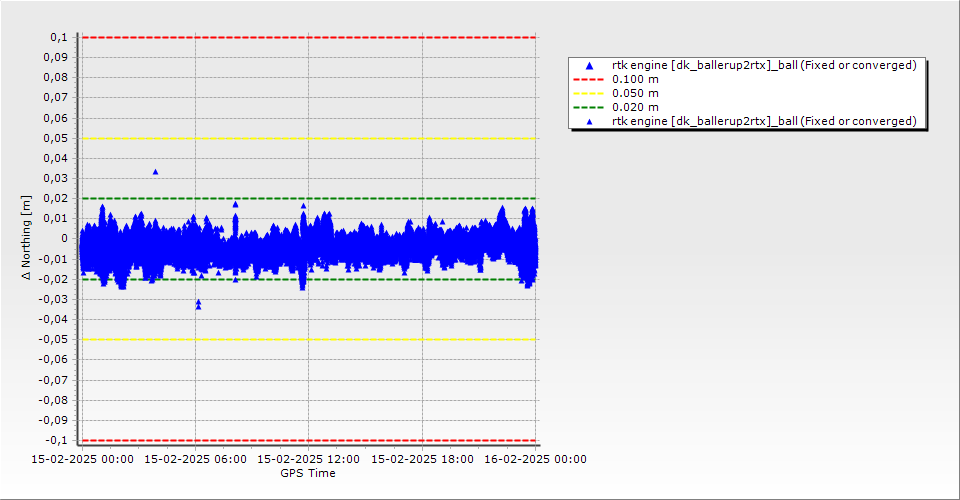Click the small blue triangle in last legend entry

pyautogui.click(x=589, y=121)
